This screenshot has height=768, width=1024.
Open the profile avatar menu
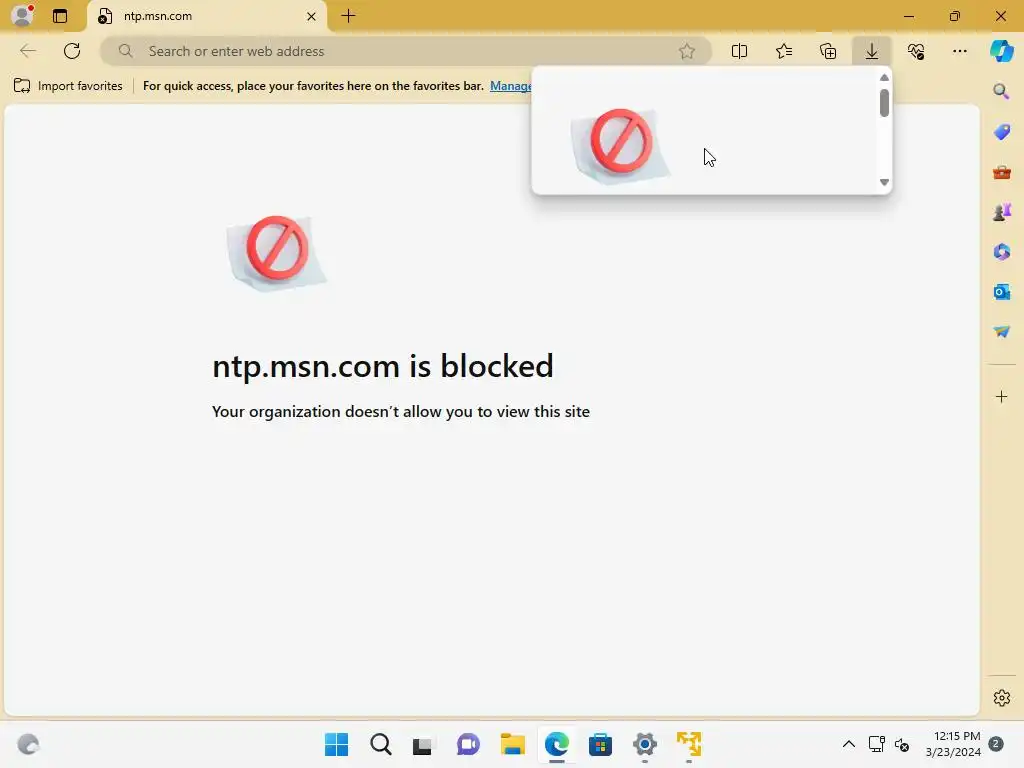(22, 16)
